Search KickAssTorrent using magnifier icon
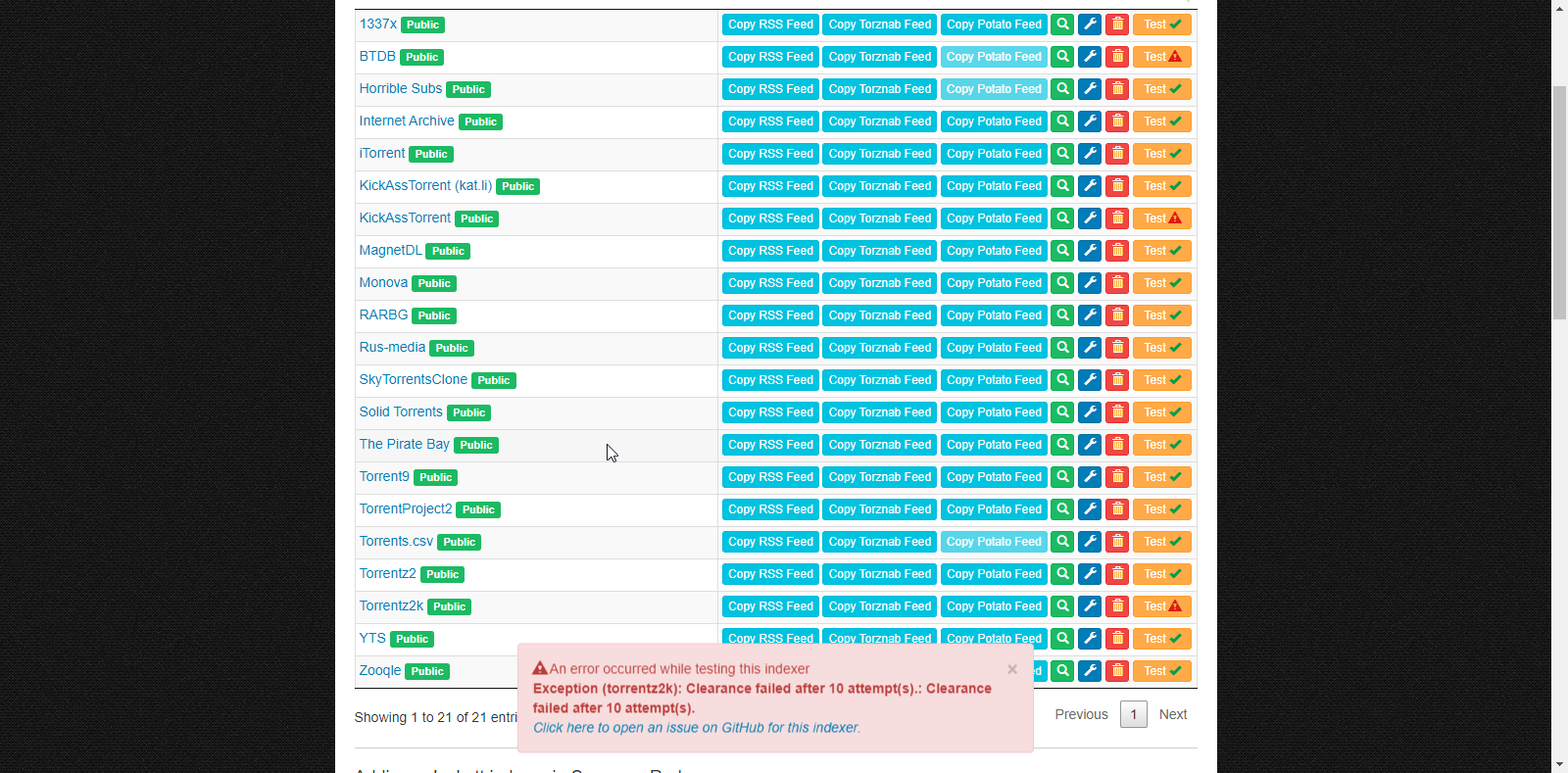 pyautogui.click(x=1062, y=218)
